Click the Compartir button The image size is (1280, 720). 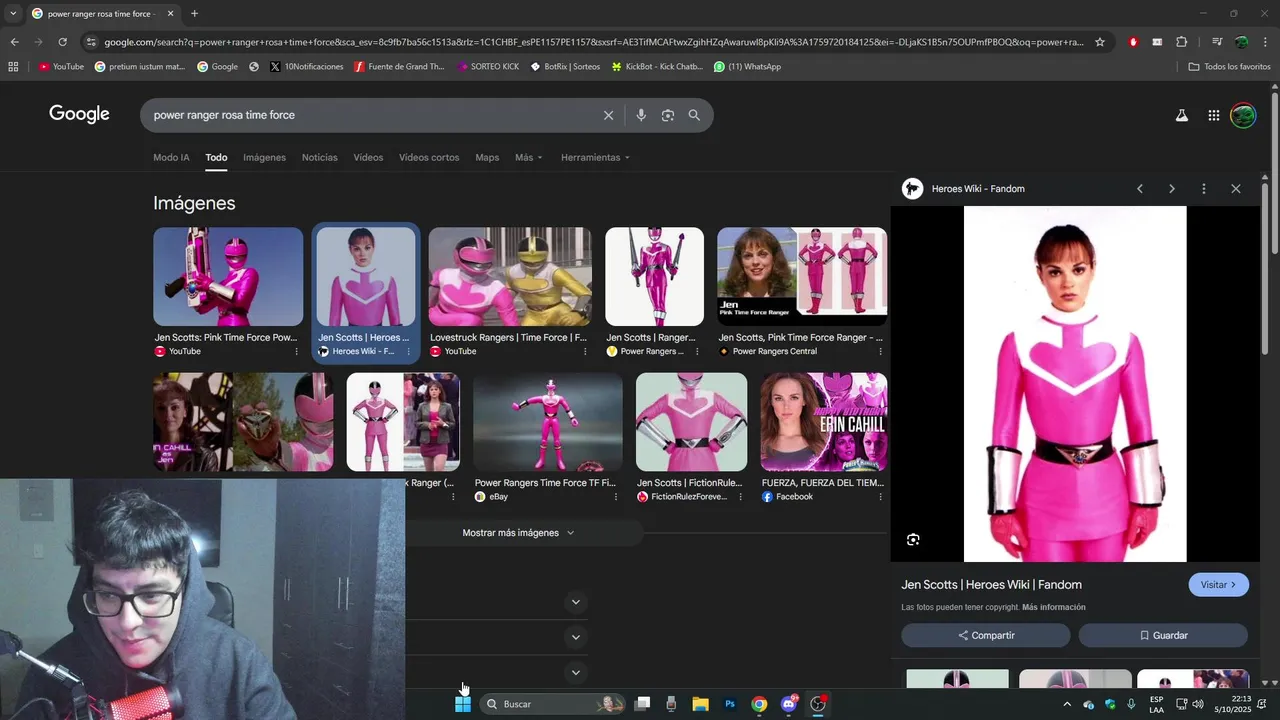[986, 635]
